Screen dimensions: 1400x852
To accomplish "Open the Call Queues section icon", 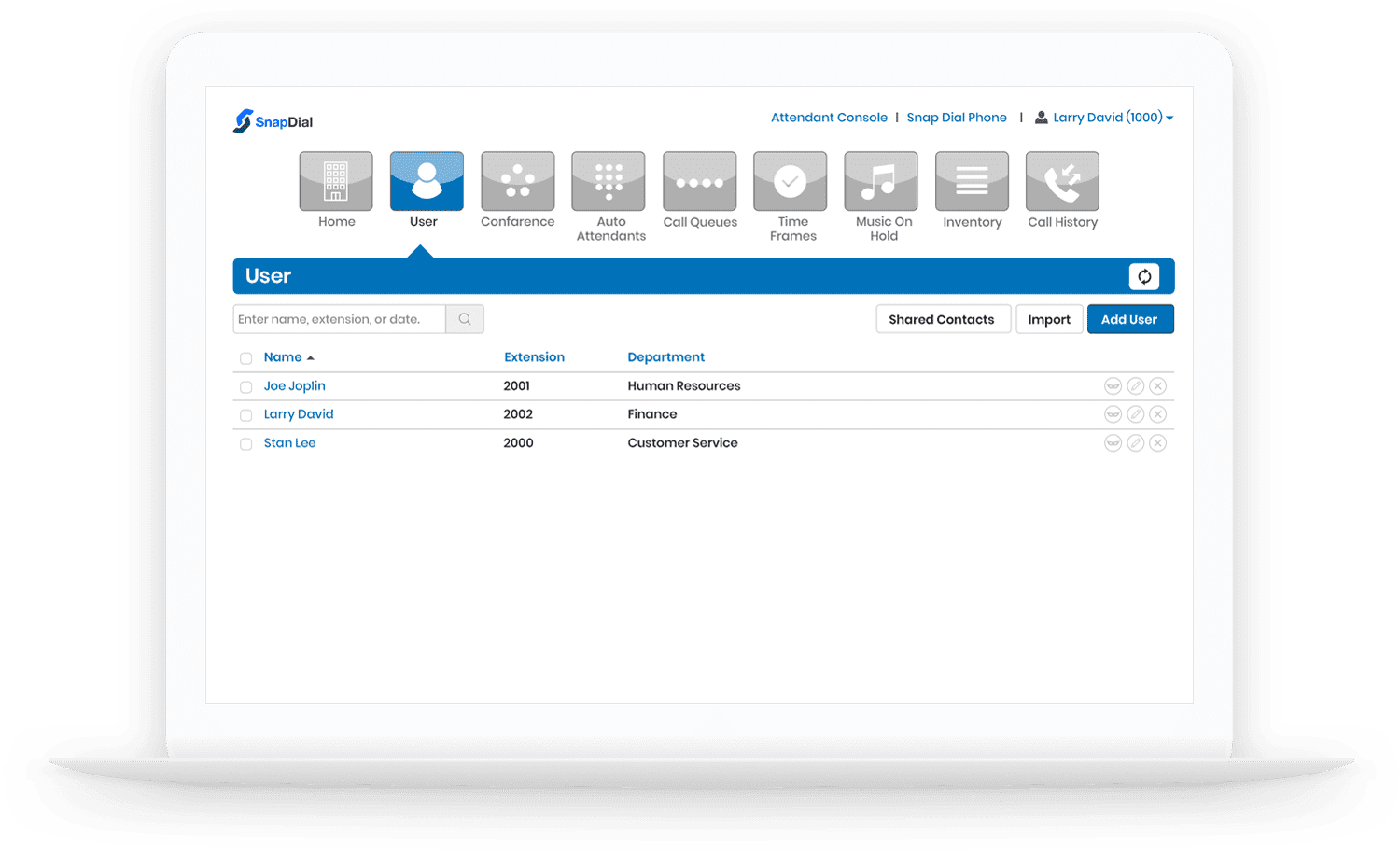I will point(699,182).
